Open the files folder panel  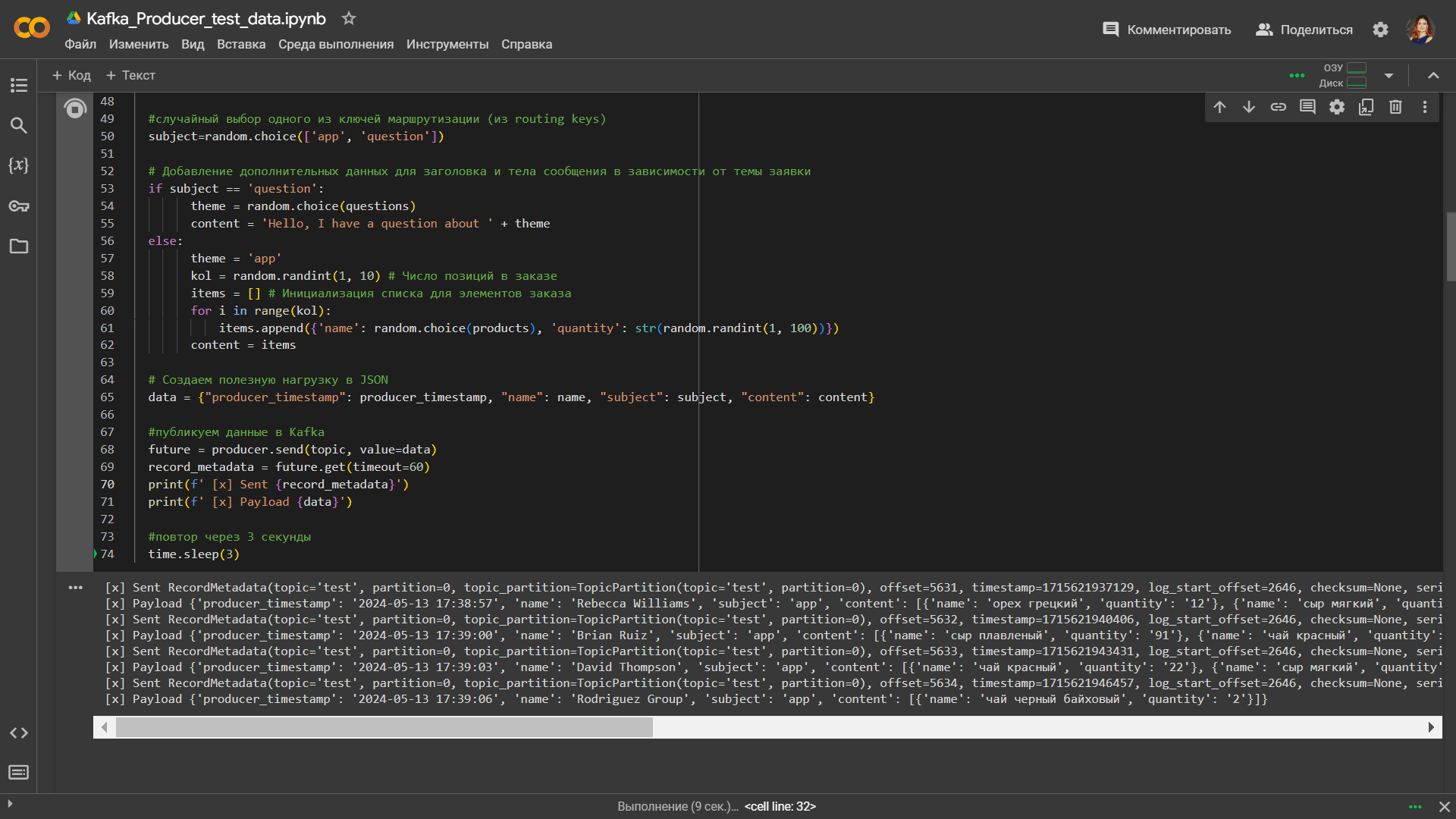click(19, 246)
